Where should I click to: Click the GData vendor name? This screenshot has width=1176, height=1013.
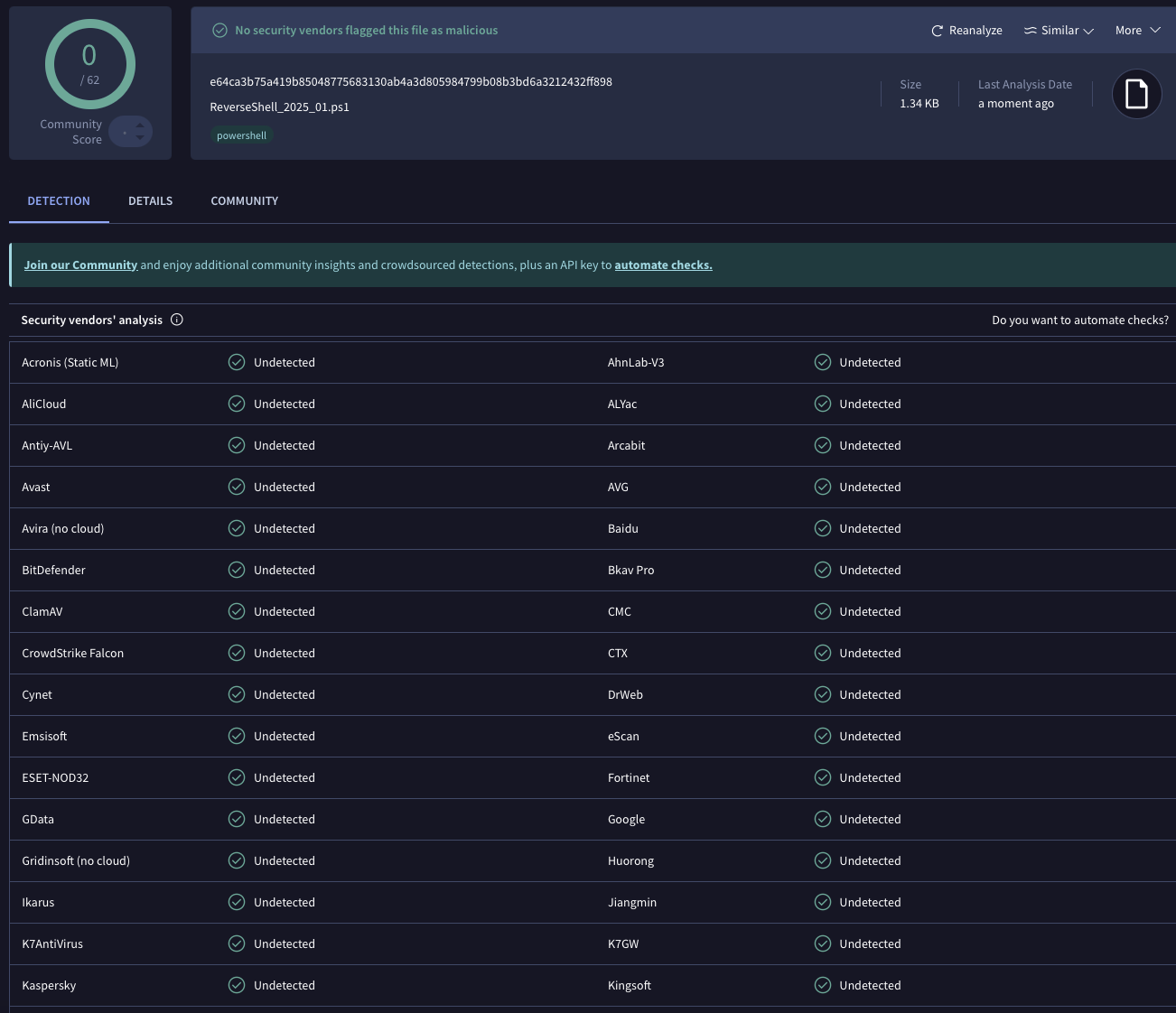[x=38, y=820]
